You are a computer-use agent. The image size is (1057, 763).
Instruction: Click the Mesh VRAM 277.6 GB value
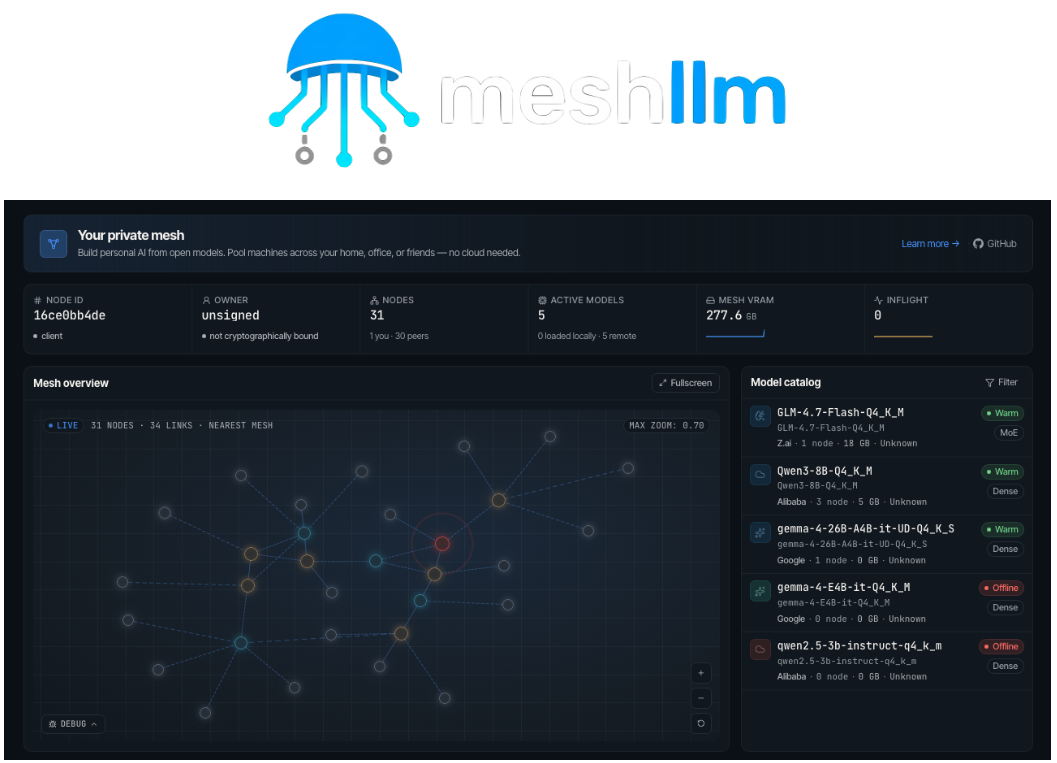point(731,315)
